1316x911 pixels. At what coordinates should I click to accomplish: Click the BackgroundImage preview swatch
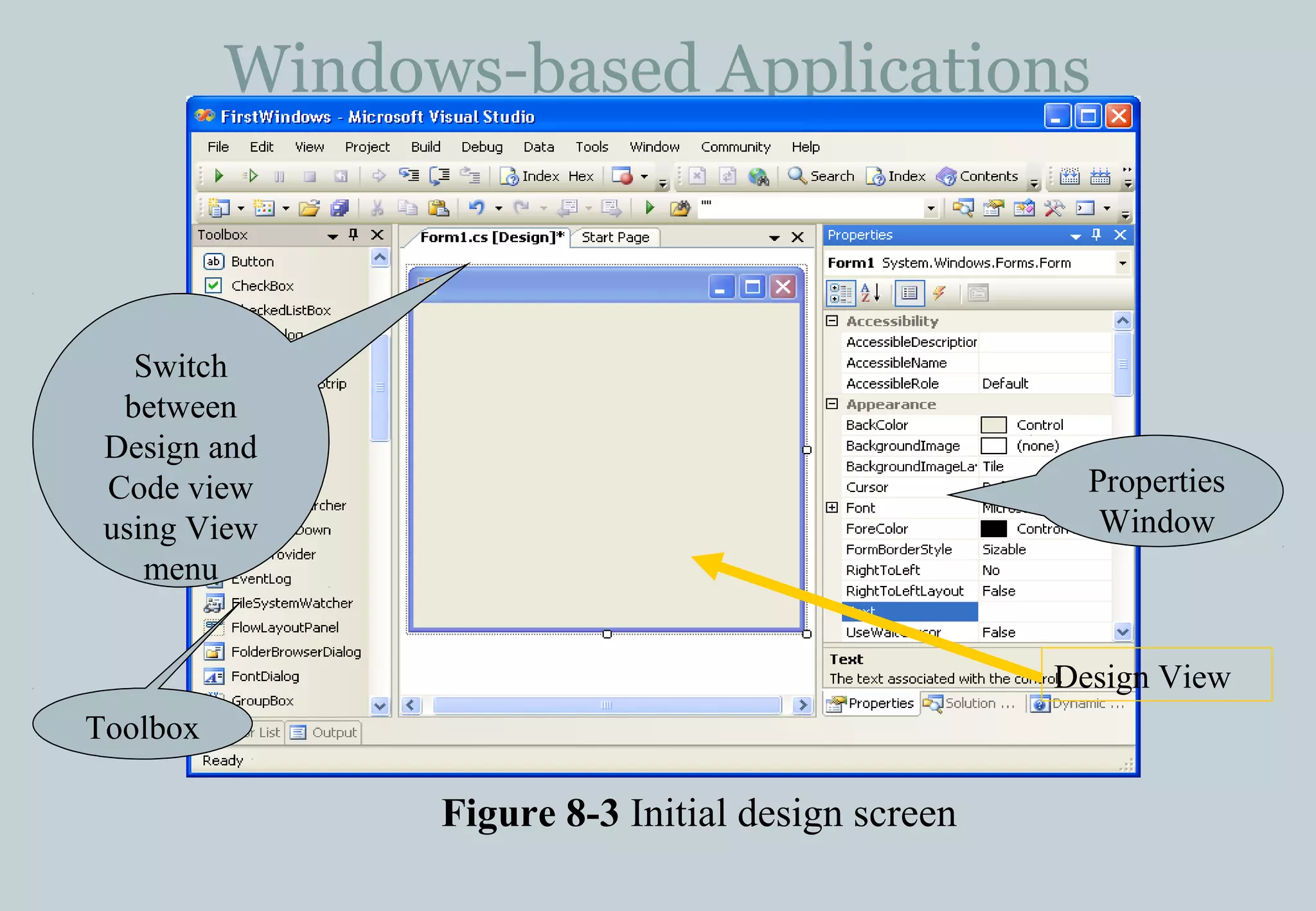pos(993,445)
